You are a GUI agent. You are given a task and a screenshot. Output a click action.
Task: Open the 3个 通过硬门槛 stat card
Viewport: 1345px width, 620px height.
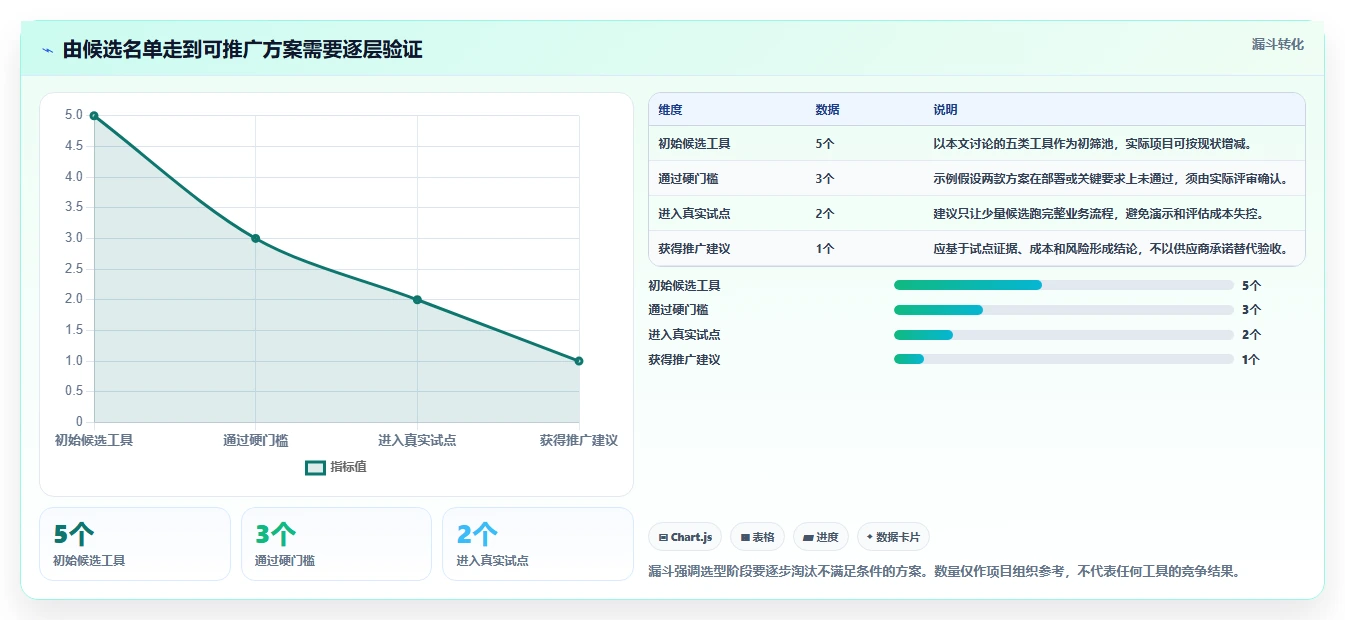[336, 544]
